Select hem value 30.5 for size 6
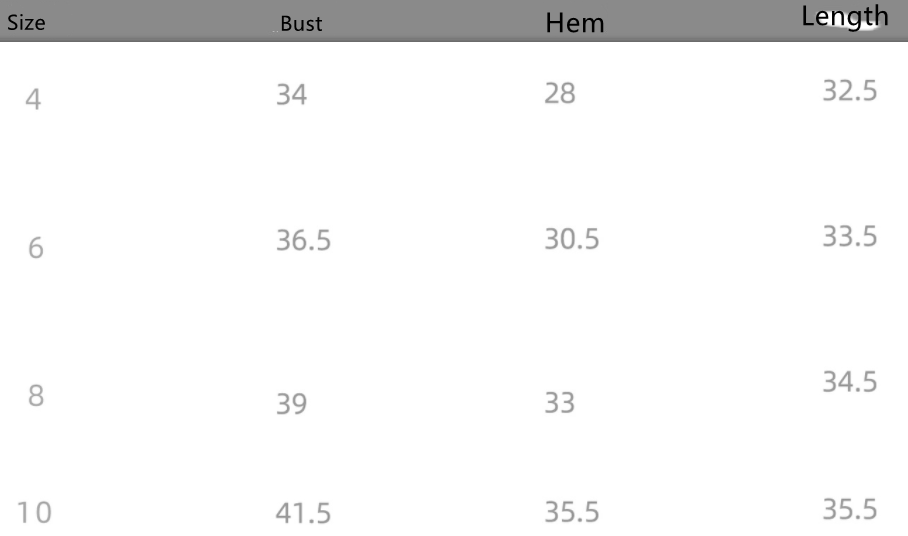 click(x=572, y=240)
